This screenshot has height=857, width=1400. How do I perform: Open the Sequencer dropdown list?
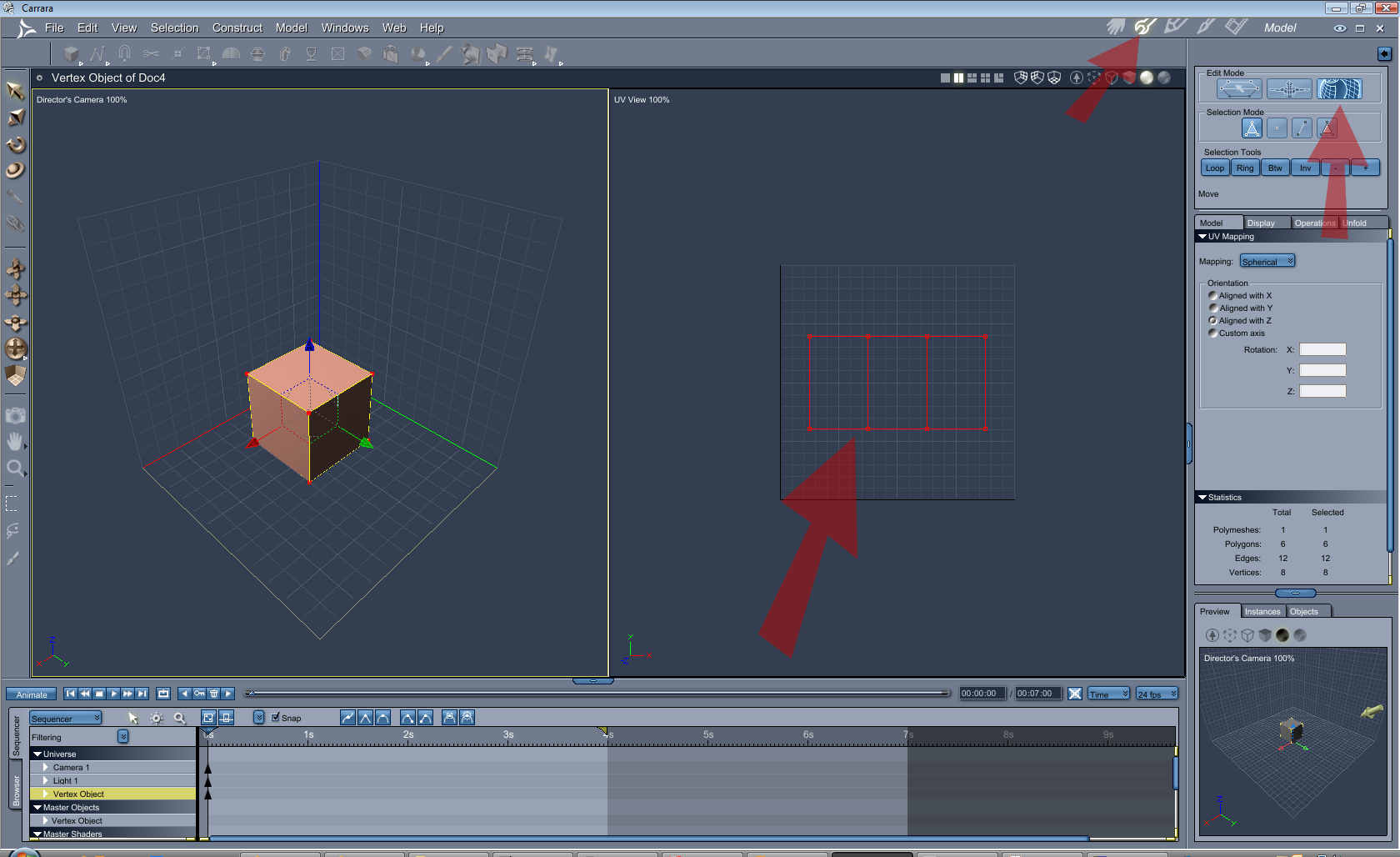point(66,719)
